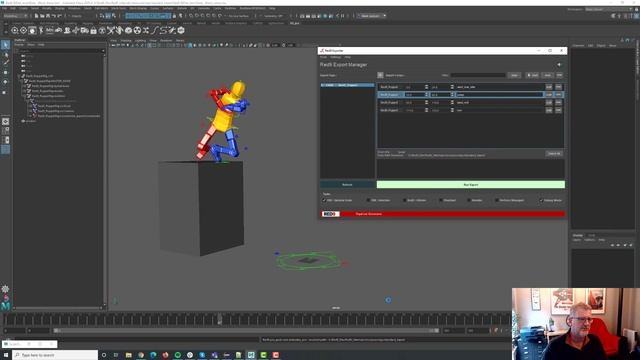Click the name field of the highlighted export row
The image size is (640, 360).
tap(500, 95)
